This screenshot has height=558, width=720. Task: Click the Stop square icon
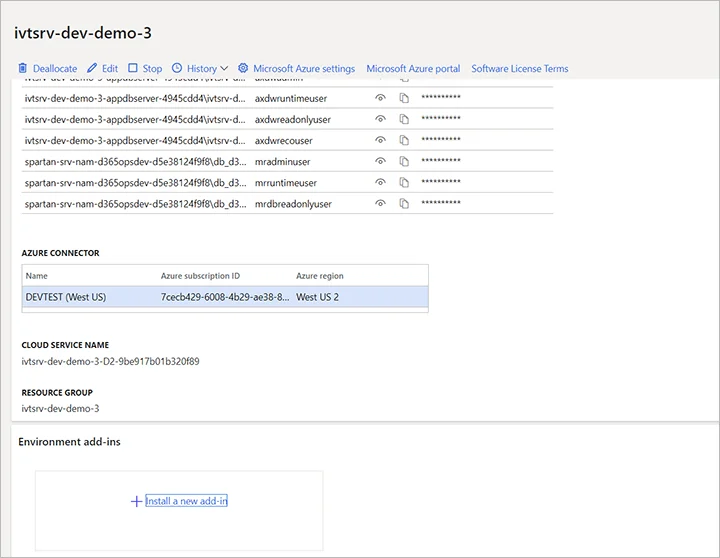tap(133, 68)
